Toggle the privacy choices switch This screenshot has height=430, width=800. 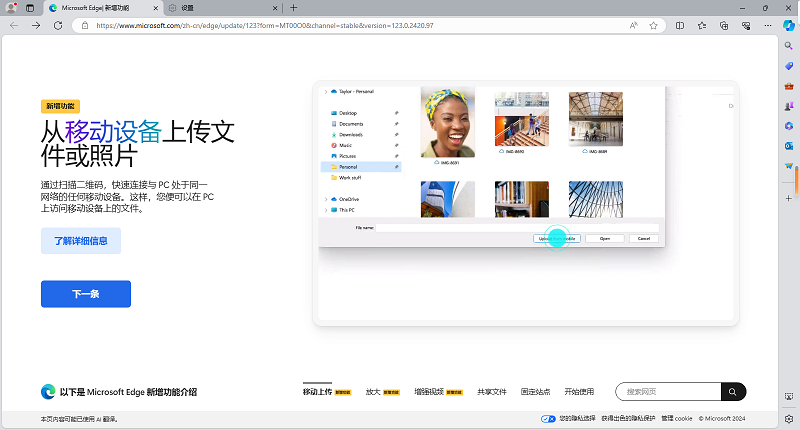pyautogui.click(x=548, y=419)
